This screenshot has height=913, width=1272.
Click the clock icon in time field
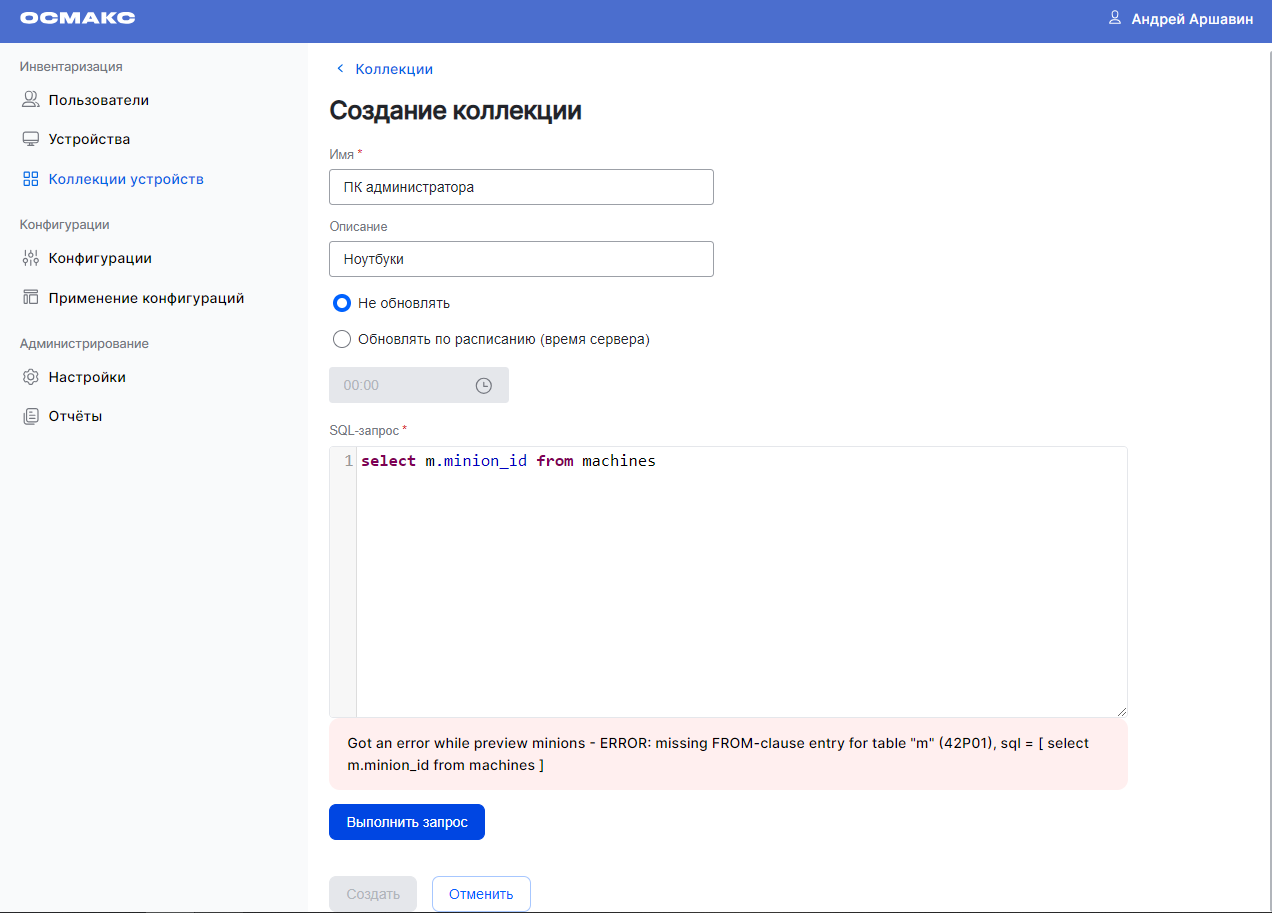483,385
